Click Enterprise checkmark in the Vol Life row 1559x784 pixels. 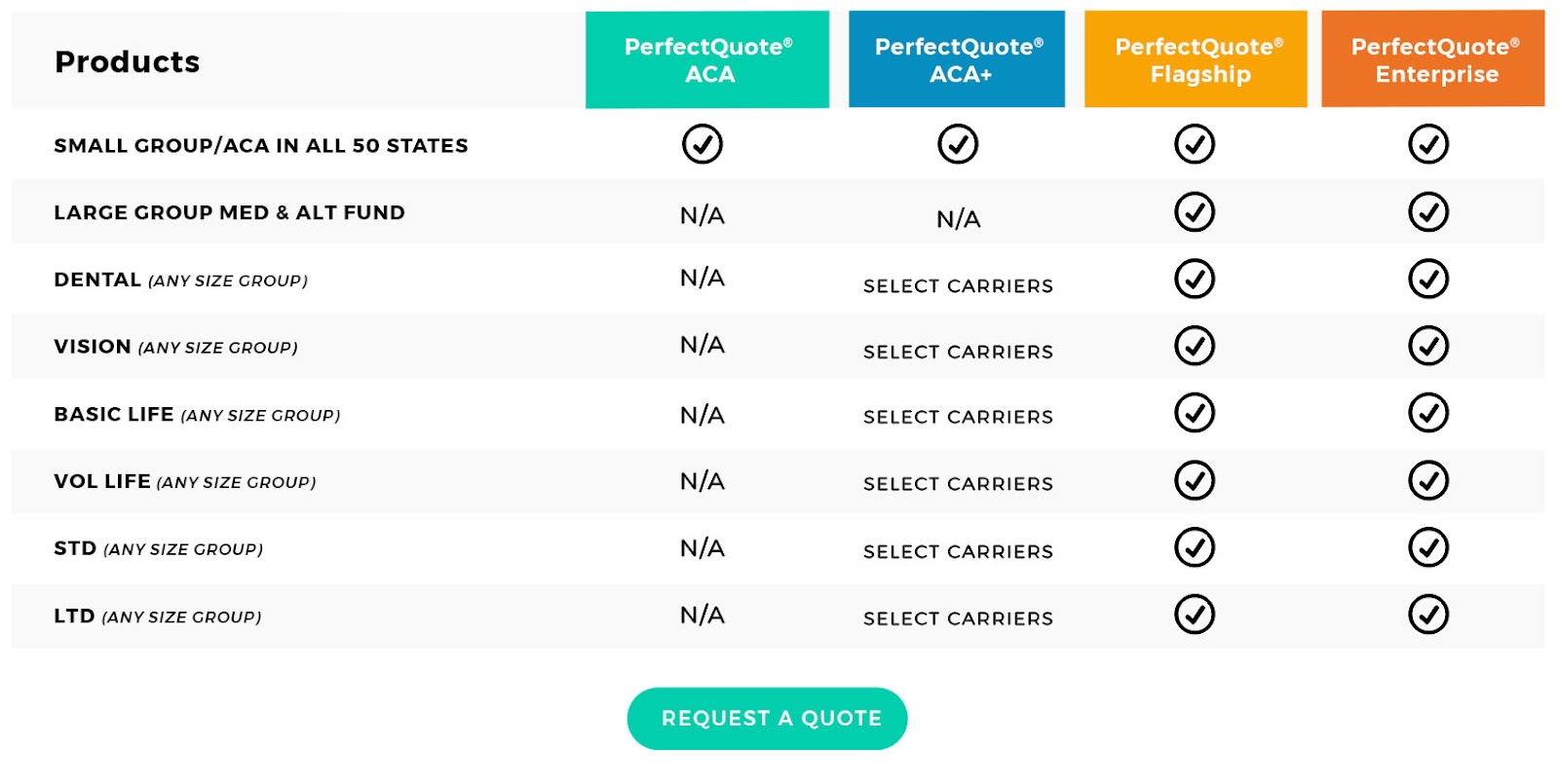[1428, 480]
